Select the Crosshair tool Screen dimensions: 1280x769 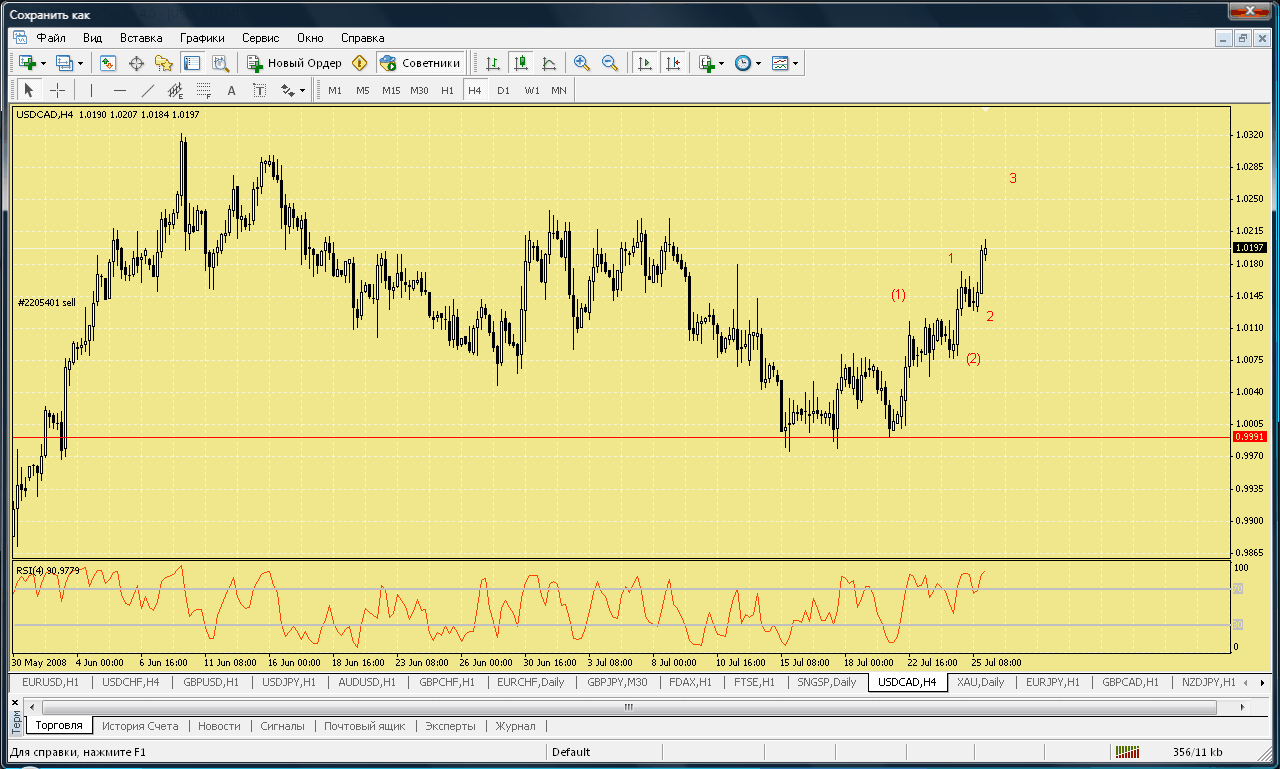pos(57,90)
